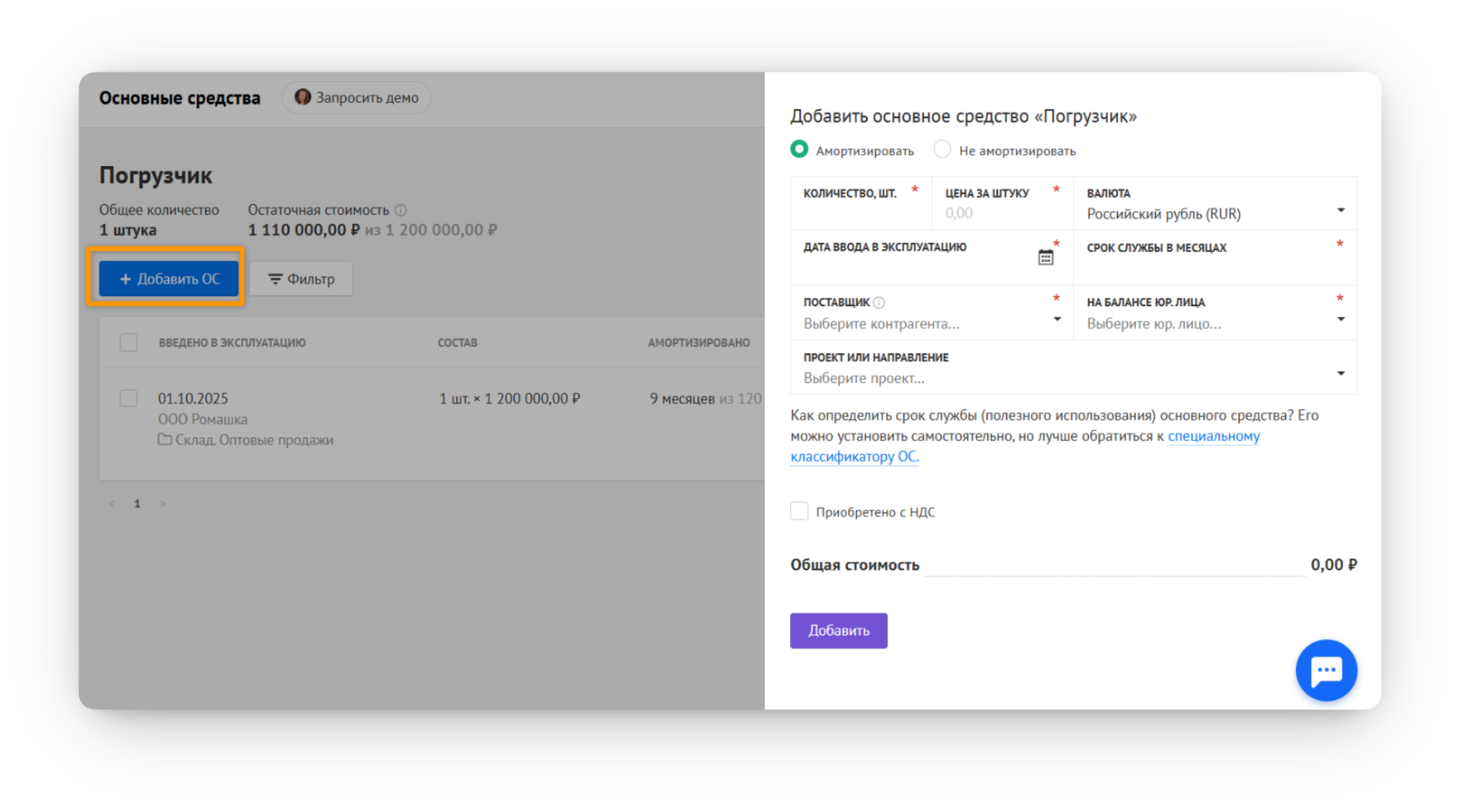Click the date 01.10.2025 in the table
The width and height of the screenshot is (1478, 812).
193,398
